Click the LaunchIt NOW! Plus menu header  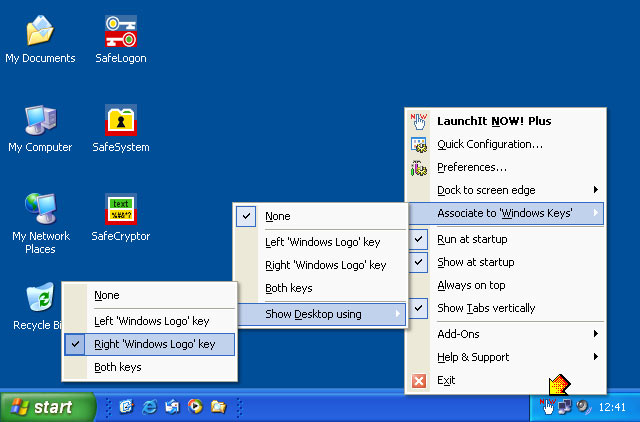point(505,121)
